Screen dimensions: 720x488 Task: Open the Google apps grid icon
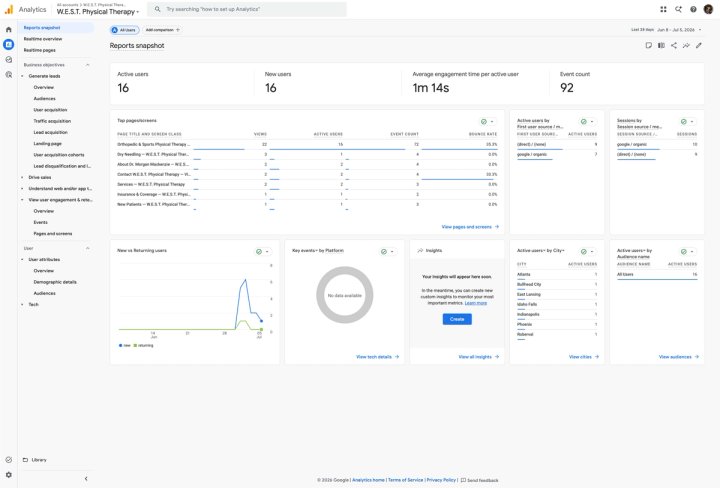663,9
